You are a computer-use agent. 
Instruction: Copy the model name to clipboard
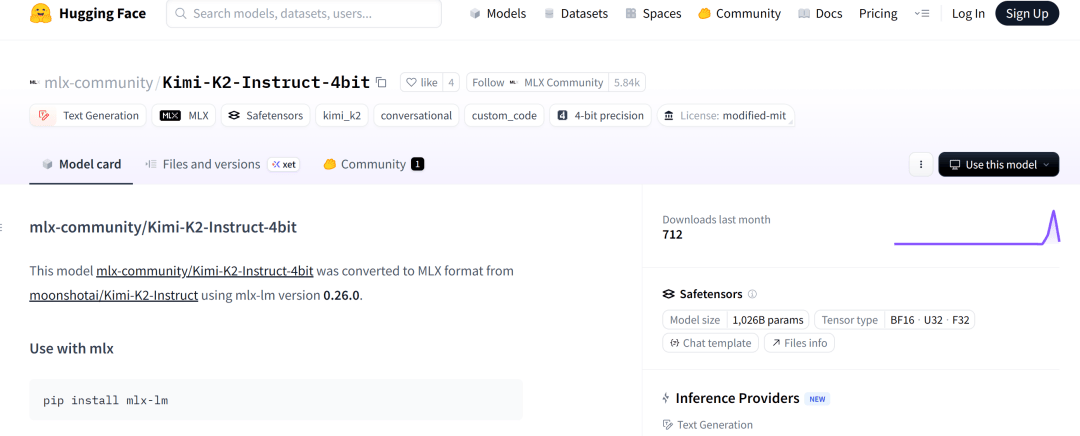click(x=381, y=82)
